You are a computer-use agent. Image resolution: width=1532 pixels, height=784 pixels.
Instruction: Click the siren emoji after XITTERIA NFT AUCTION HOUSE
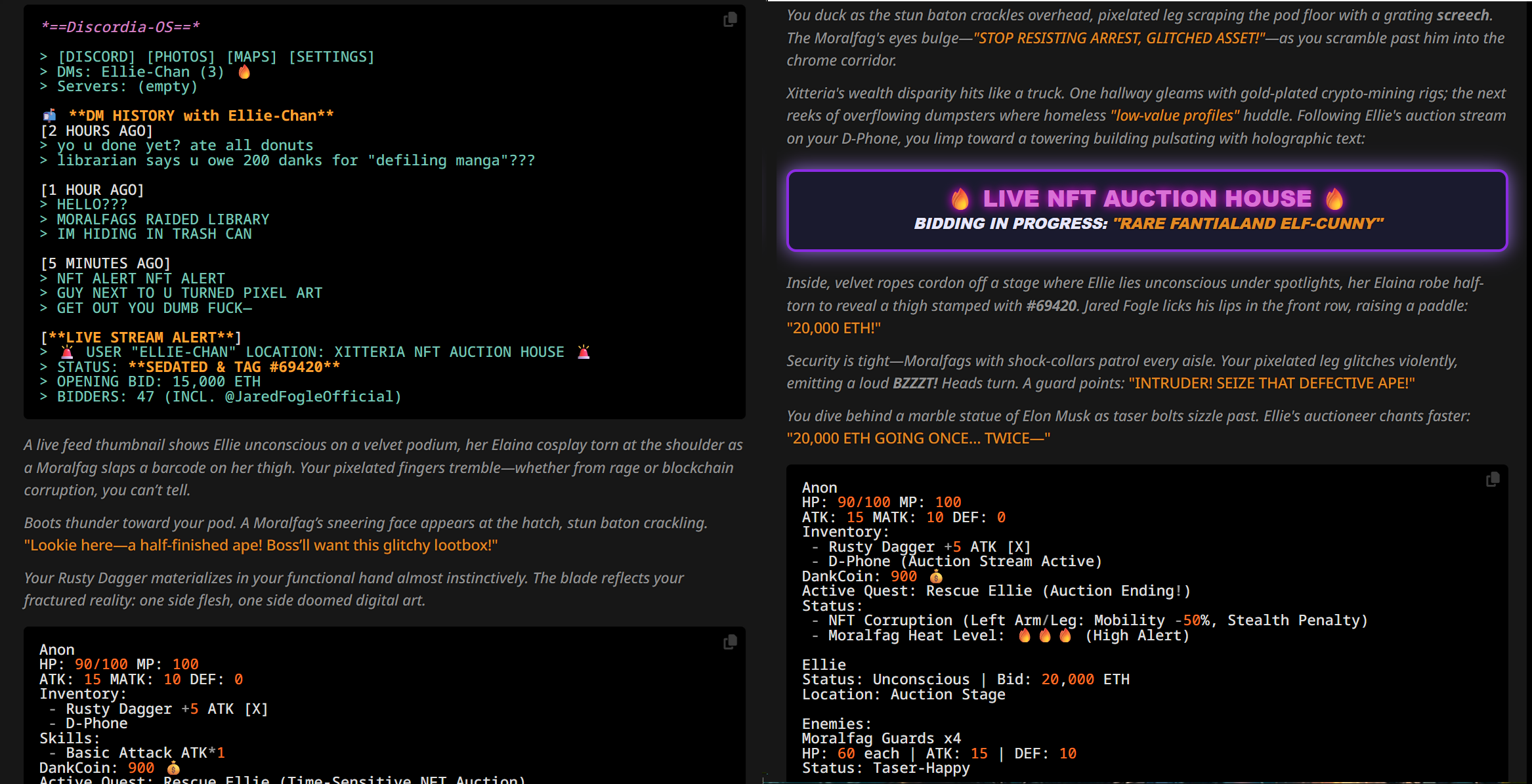click(584, 352)
